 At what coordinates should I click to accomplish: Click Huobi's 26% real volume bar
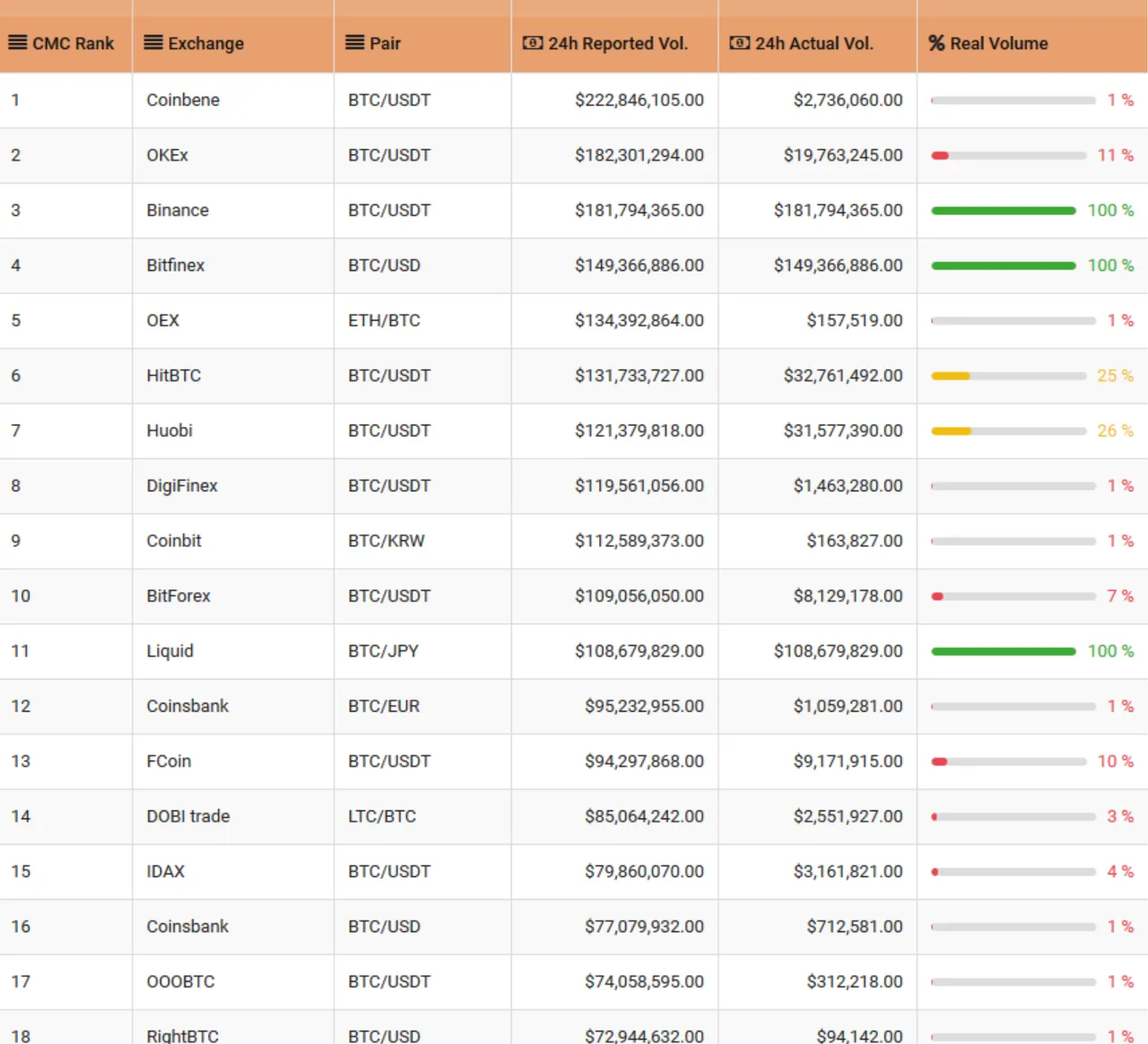pos(1009,431)
